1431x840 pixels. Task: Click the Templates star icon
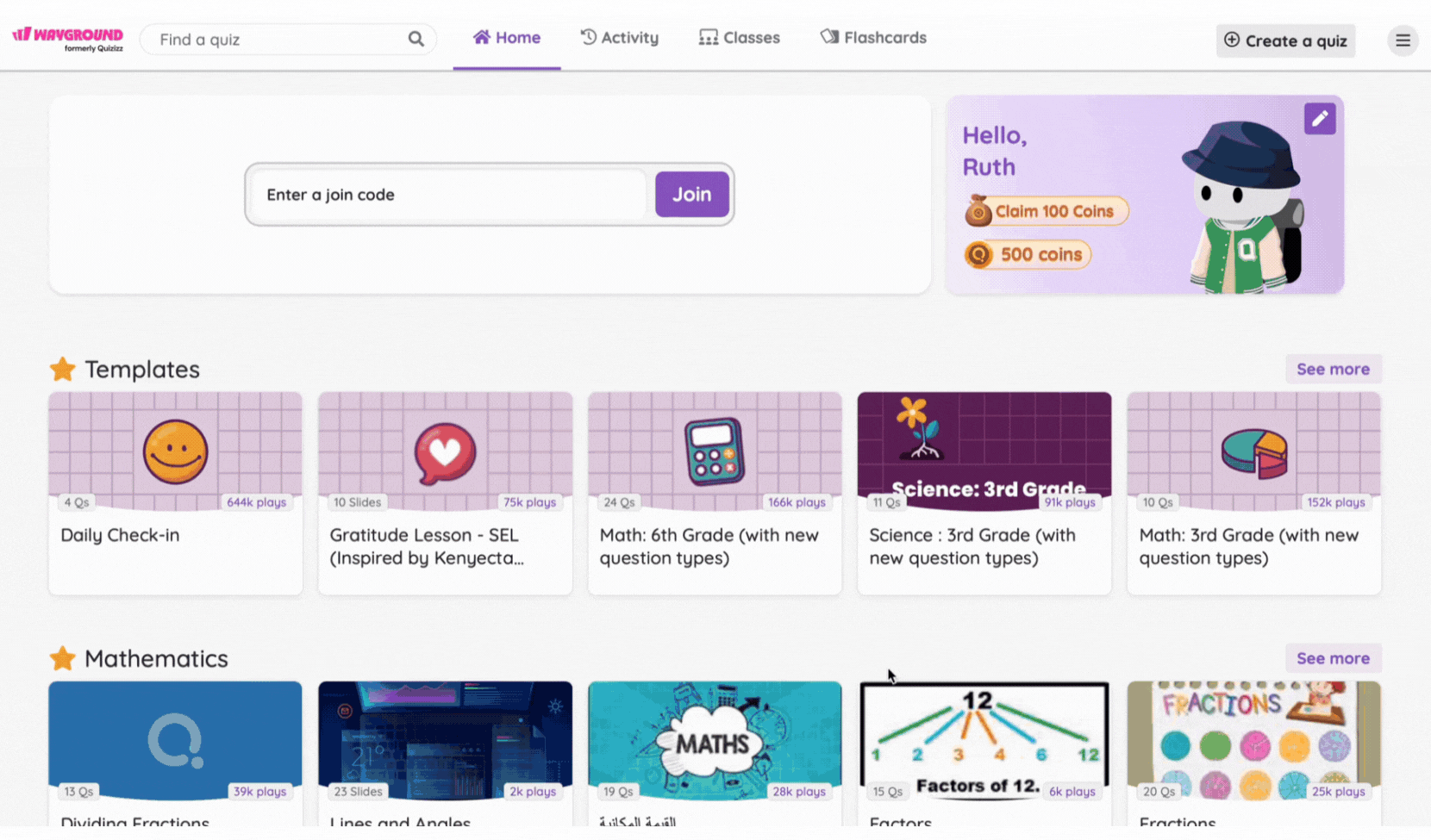[62, 370]
